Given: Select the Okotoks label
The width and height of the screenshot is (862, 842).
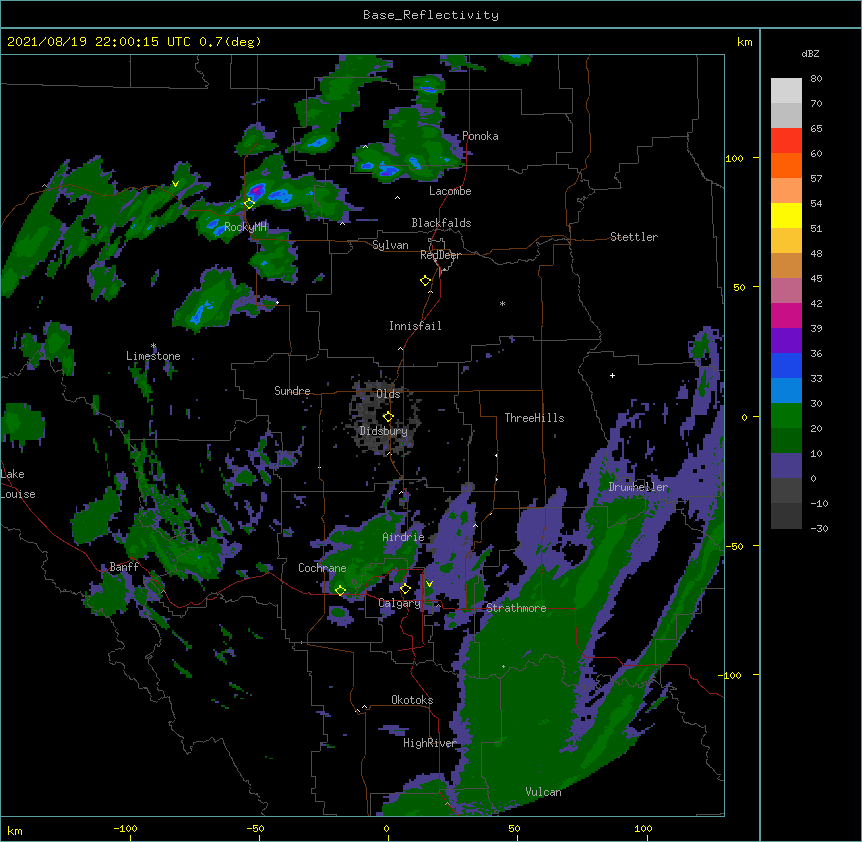Looking at the screenshot, I should 412,700.
